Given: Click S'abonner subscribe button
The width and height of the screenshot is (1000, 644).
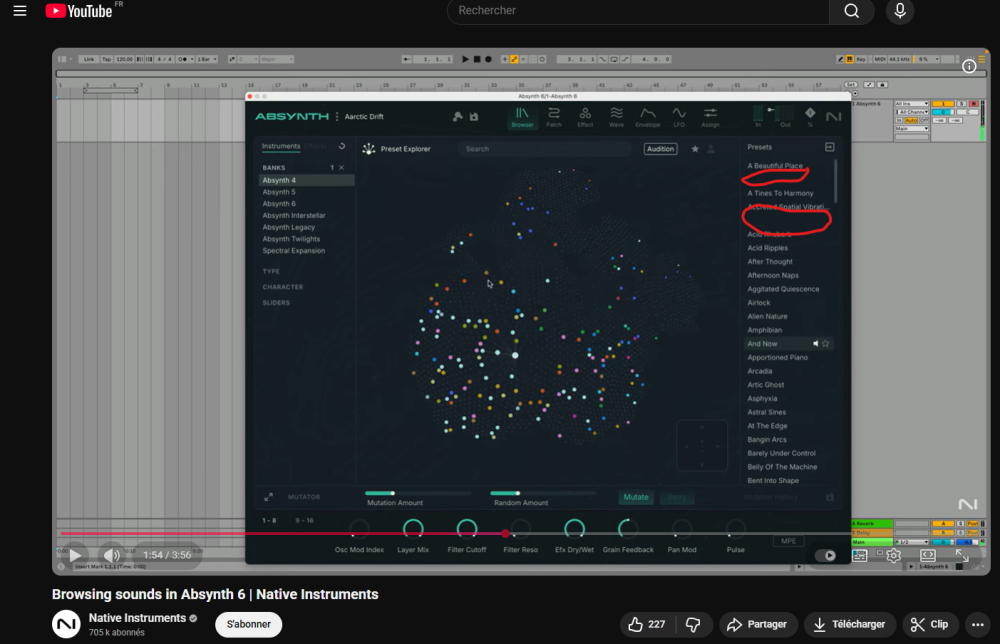Looking at the screenshot, I should (x=249, y=624).
